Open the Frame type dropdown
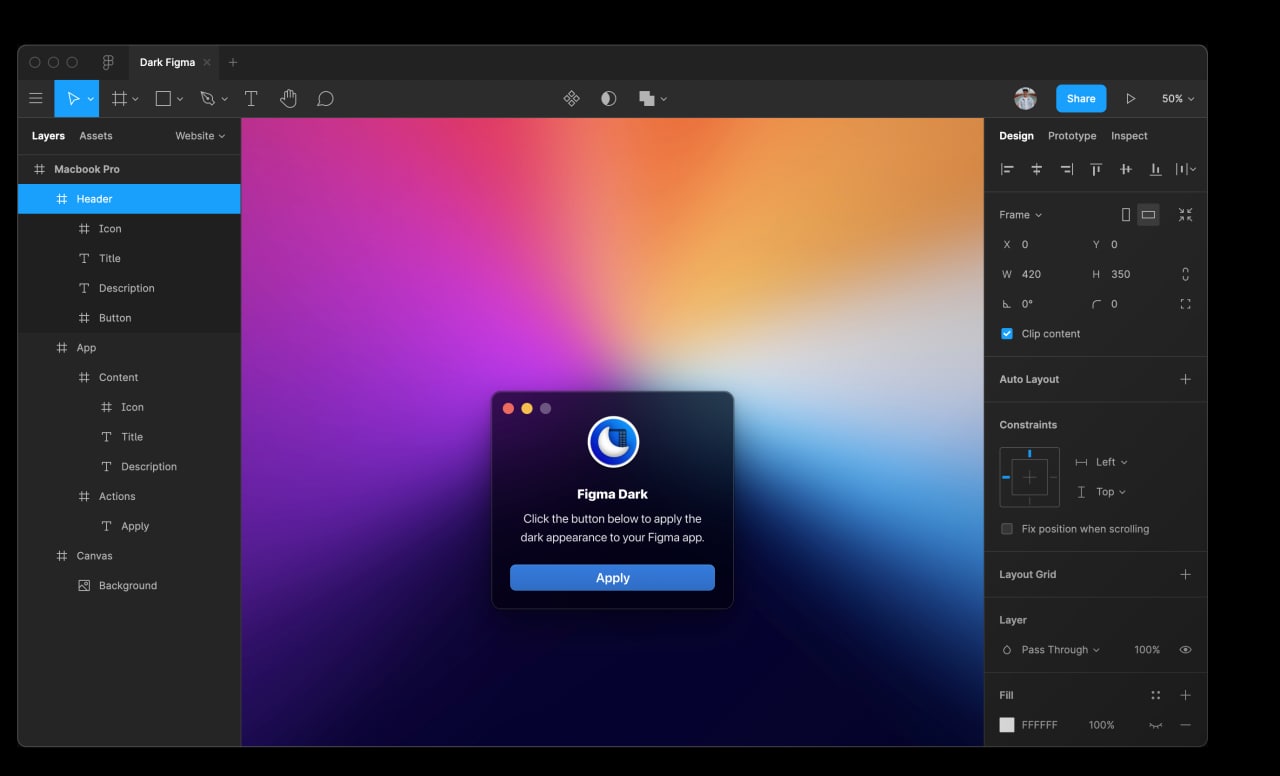 coord(1020,215)
